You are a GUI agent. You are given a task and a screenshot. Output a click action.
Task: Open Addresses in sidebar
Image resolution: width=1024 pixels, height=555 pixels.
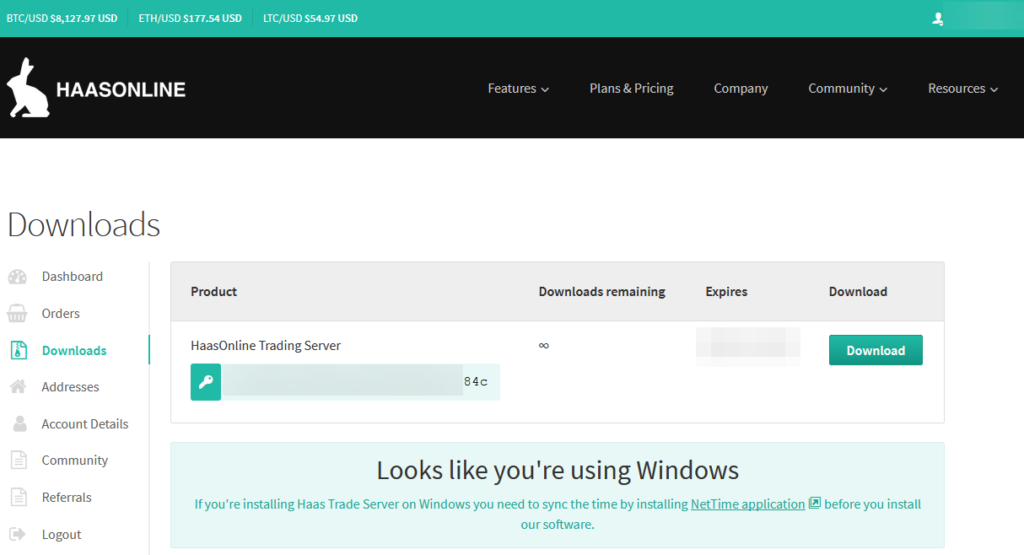71,387
